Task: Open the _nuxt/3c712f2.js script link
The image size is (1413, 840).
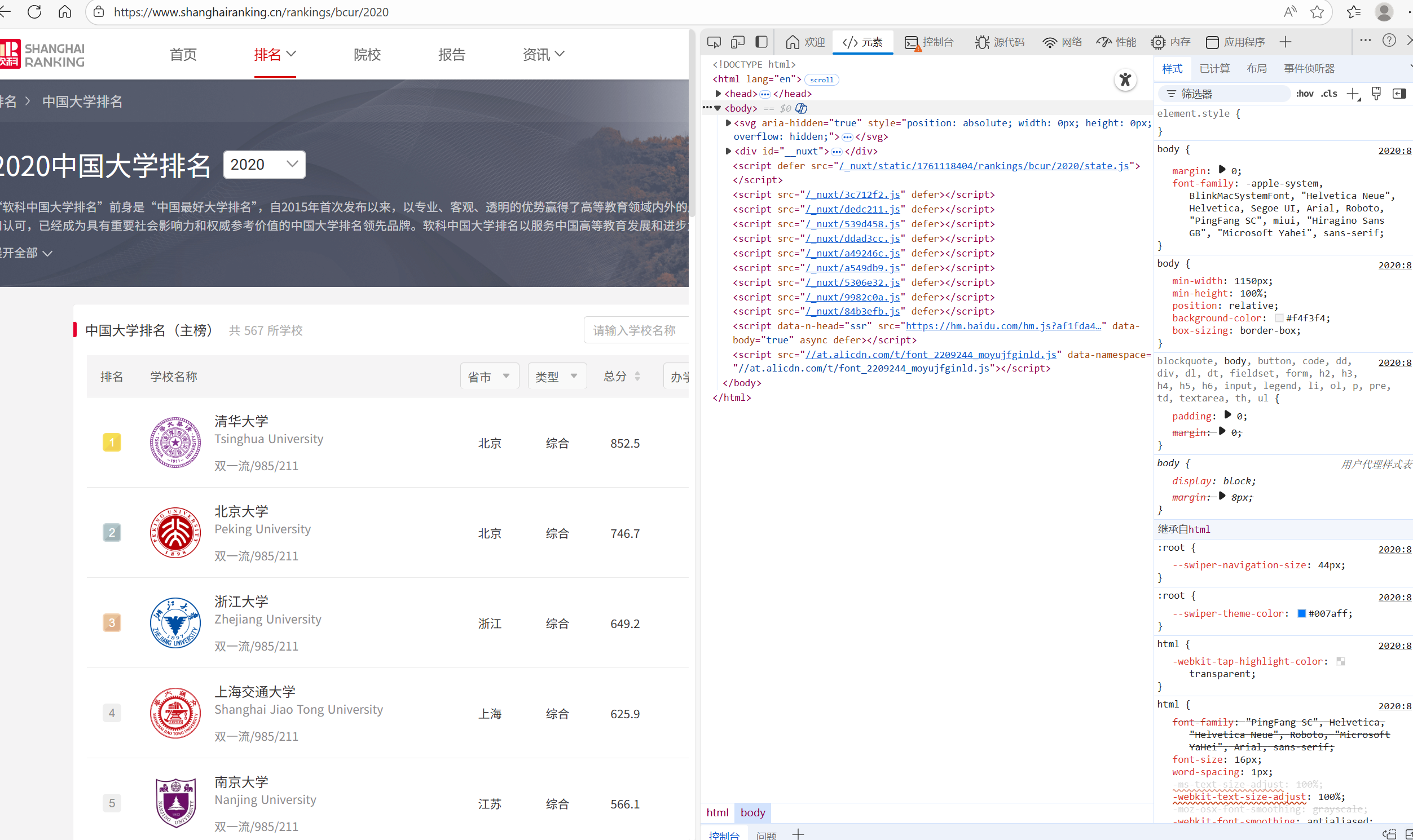Action: [853, 194]
